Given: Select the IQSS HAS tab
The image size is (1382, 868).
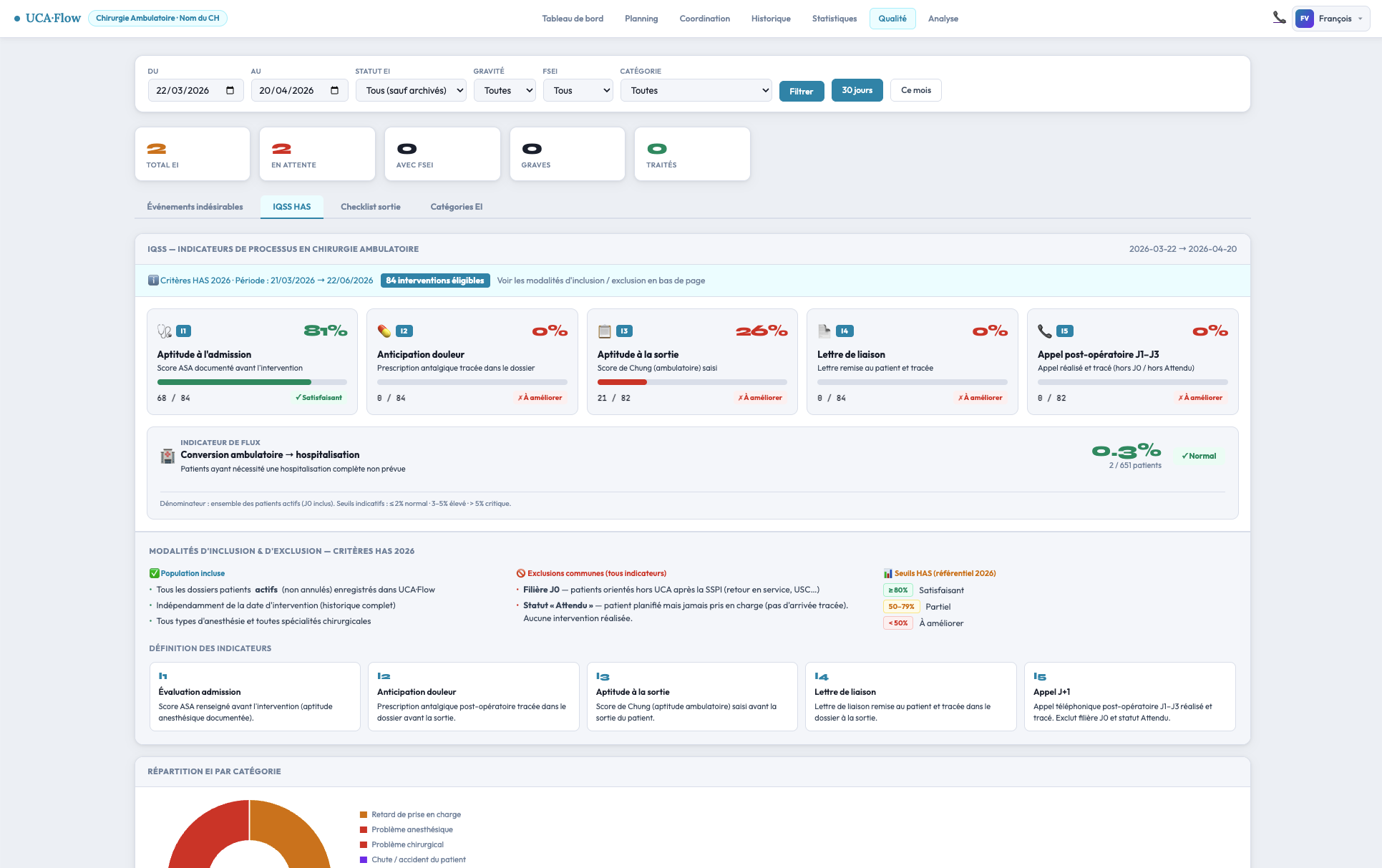Looking at the screenshot, I should click(x=291, y=207).
